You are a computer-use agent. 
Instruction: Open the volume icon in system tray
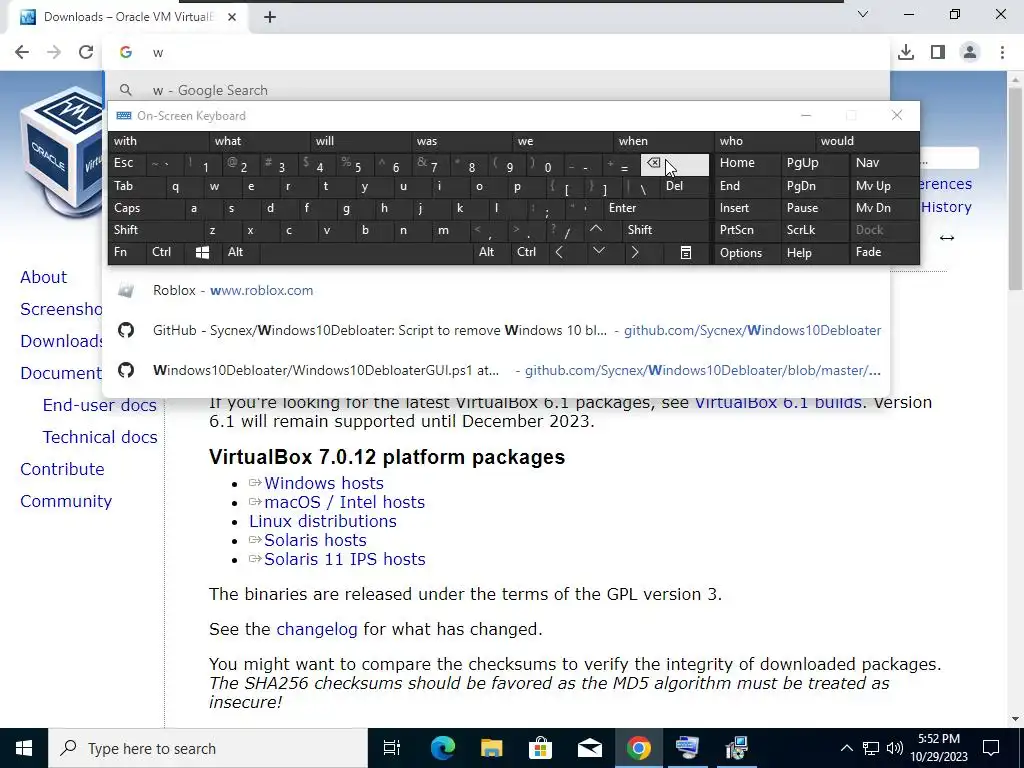tap(895, 748)
